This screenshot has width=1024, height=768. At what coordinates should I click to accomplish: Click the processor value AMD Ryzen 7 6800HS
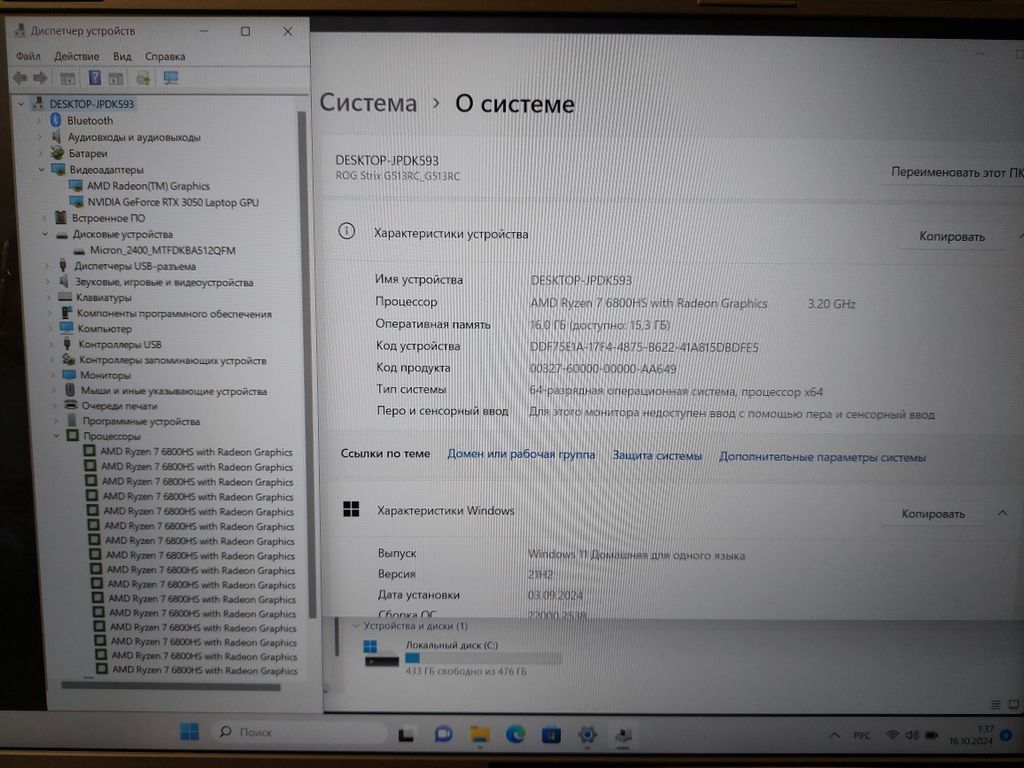point(648,303)
